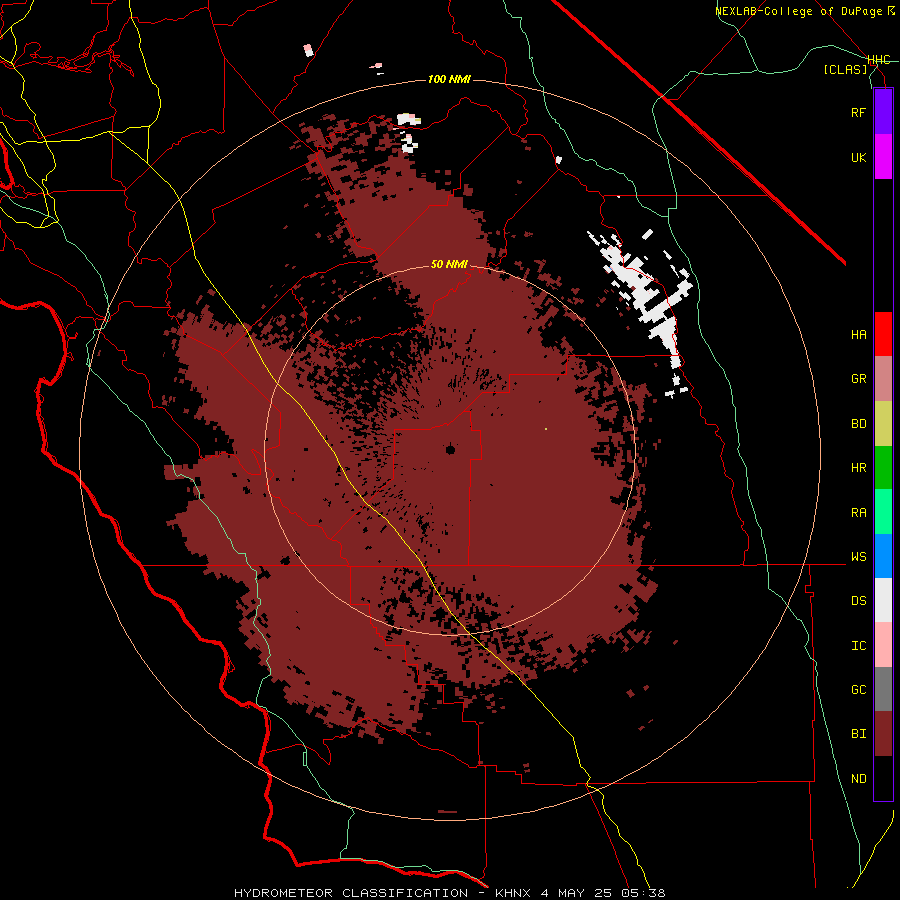
Task: Click the 4 MAY 25 date text
Action: click(577, 893)
